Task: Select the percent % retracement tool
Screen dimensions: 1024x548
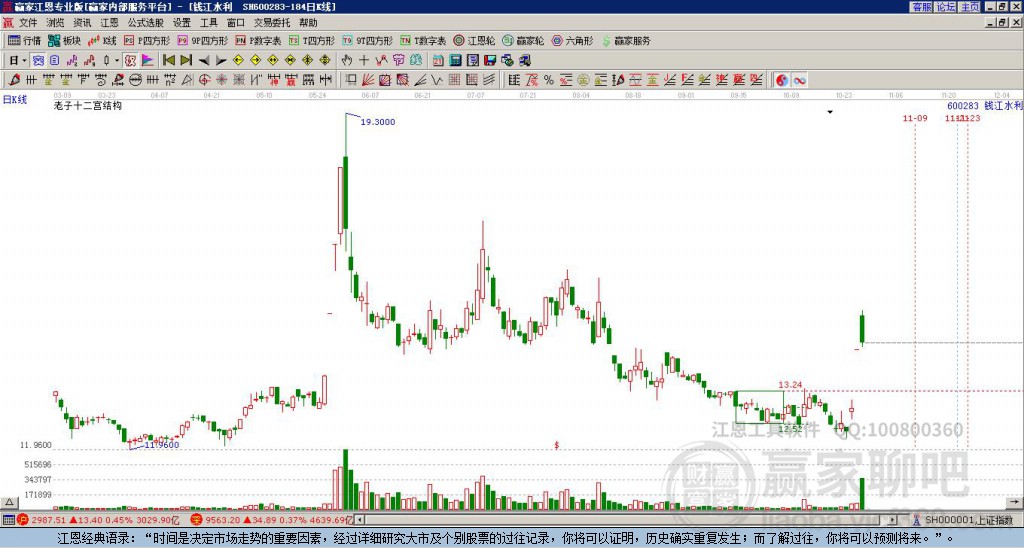Action: pyautogui.click(x=549, y=80)
